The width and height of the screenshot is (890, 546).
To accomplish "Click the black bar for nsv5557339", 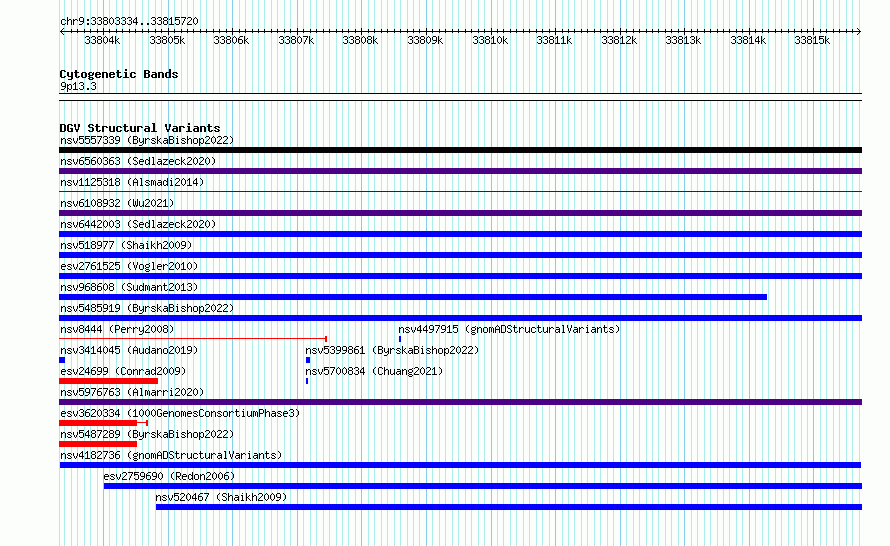I will coord(460,150).
